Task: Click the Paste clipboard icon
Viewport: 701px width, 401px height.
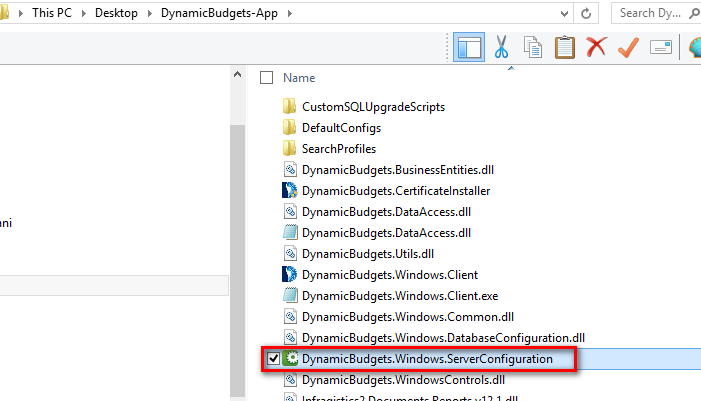Action: point(565,47)
